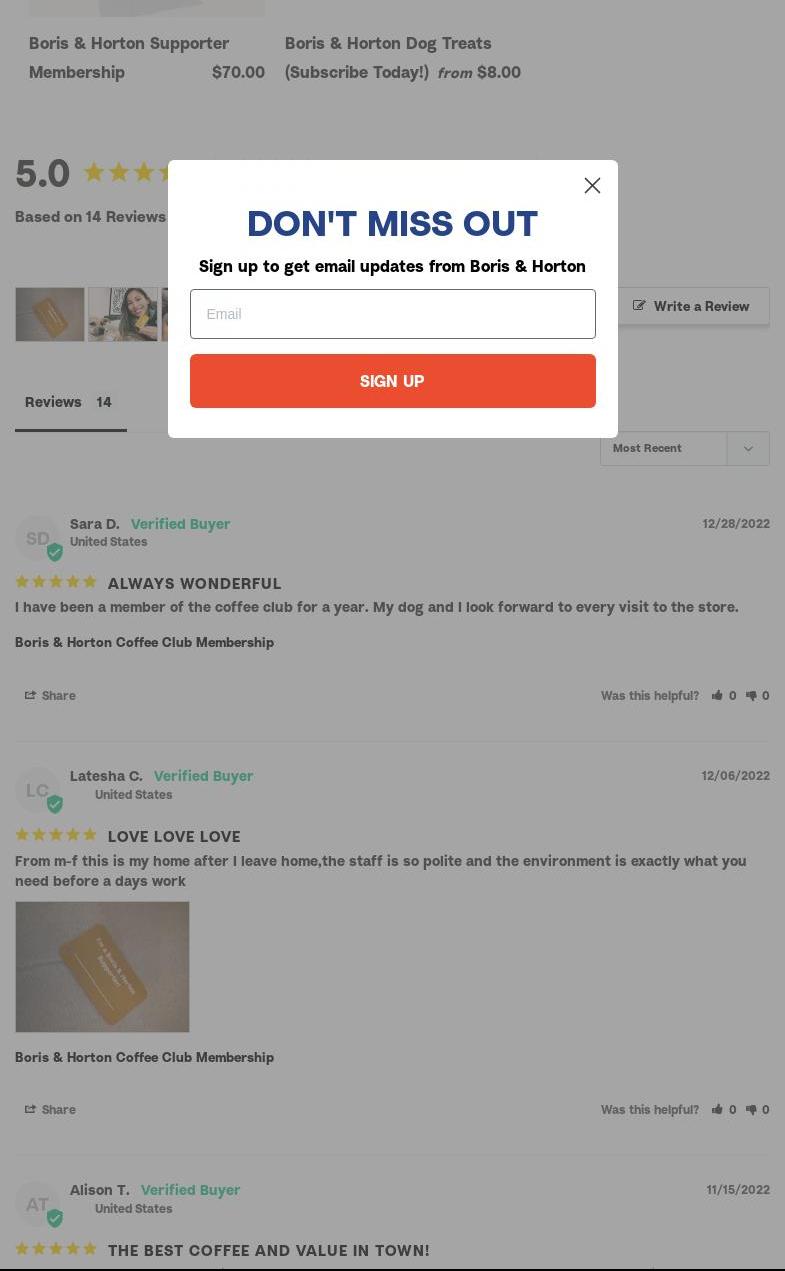Viewport: 785px width, 1271px height.
Task: Share Latesha C.'s review
Action: pos(50,1110)
